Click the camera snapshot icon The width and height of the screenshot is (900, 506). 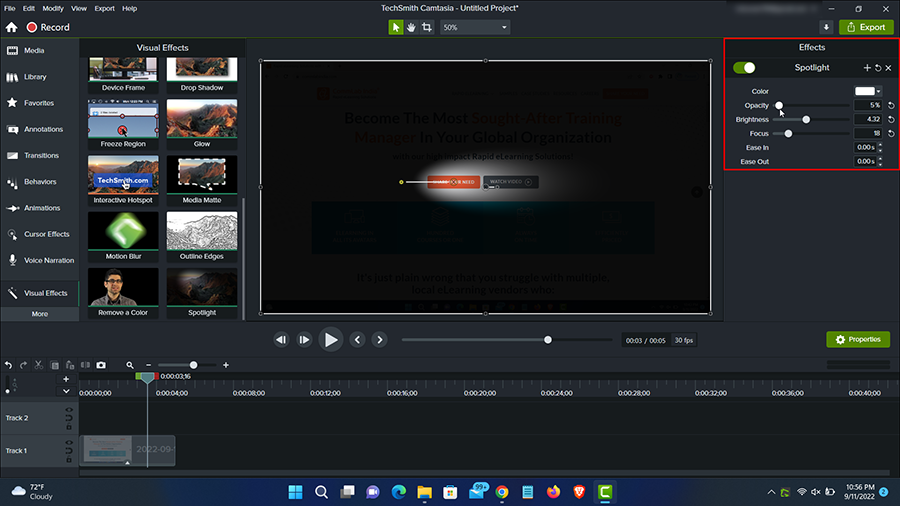(x=101, y=365)
